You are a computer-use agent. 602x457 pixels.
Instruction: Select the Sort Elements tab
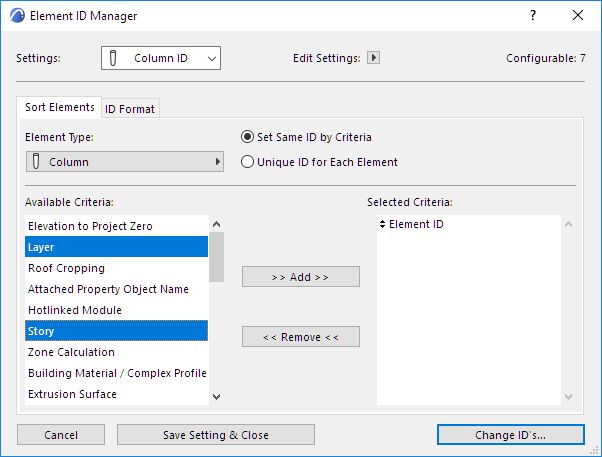(60, 107)
